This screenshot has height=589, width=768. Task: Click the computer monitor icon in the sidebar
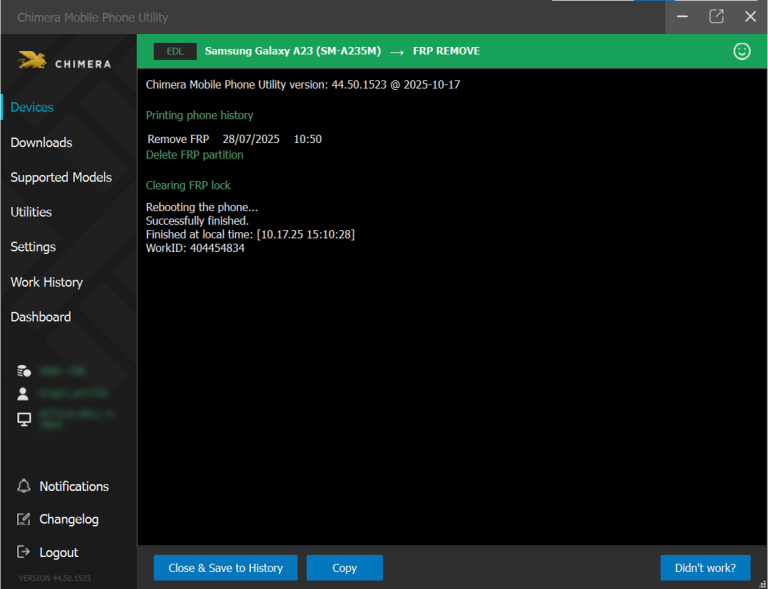pyautogui.click(x=24, y=419)
